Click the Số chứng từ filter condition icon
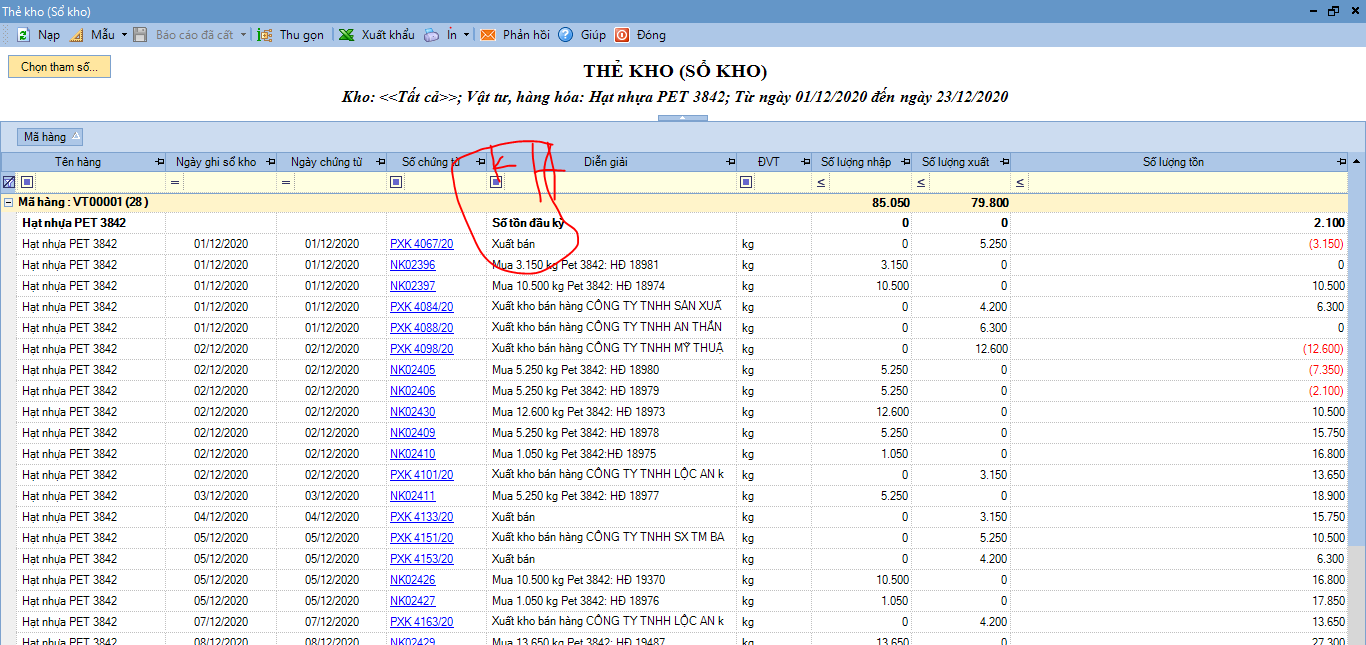 396,182
